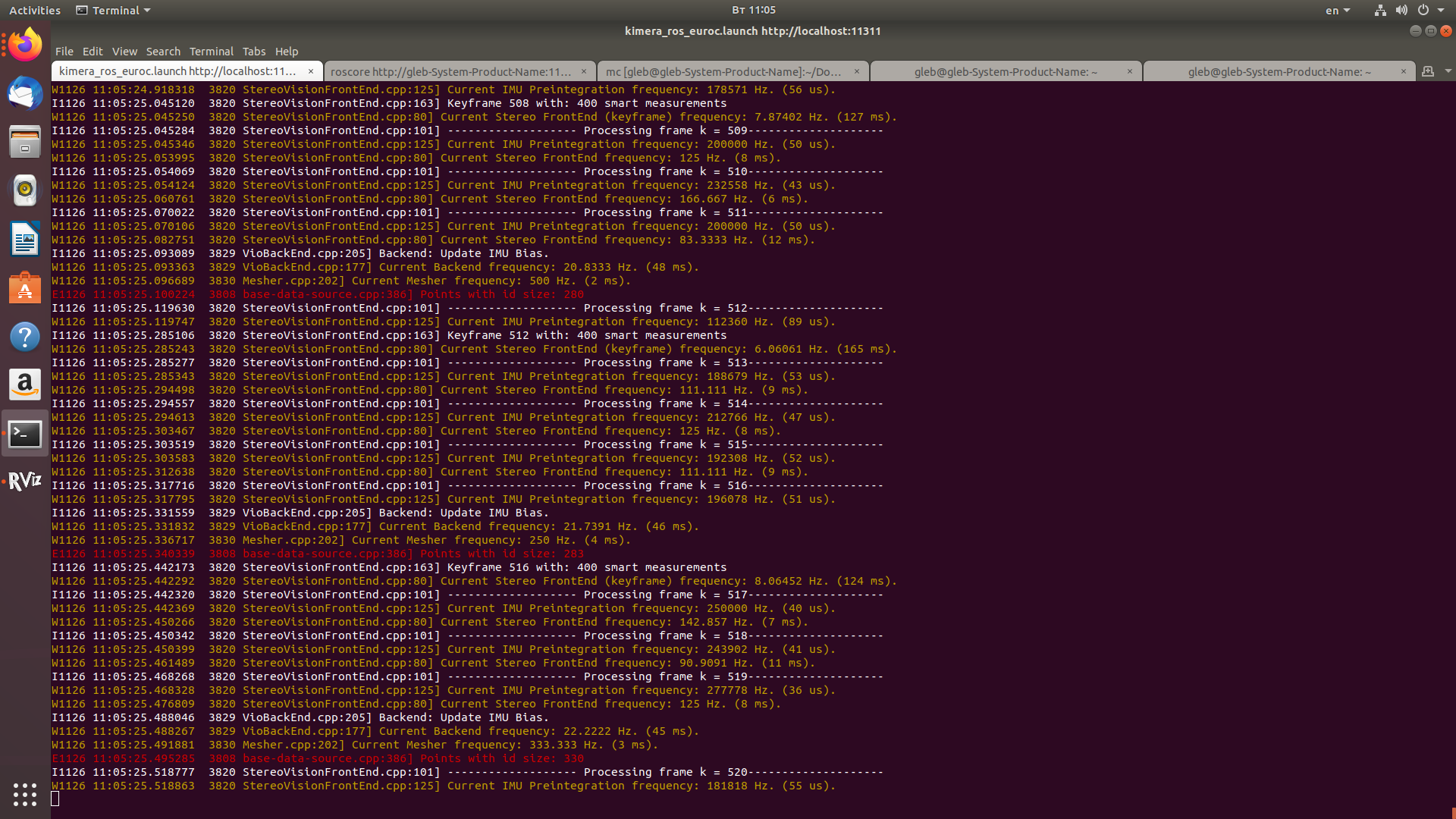The height and width of the screenshot is (819, 1456).
Task: Open the Help application
Action: click(25, 336)
